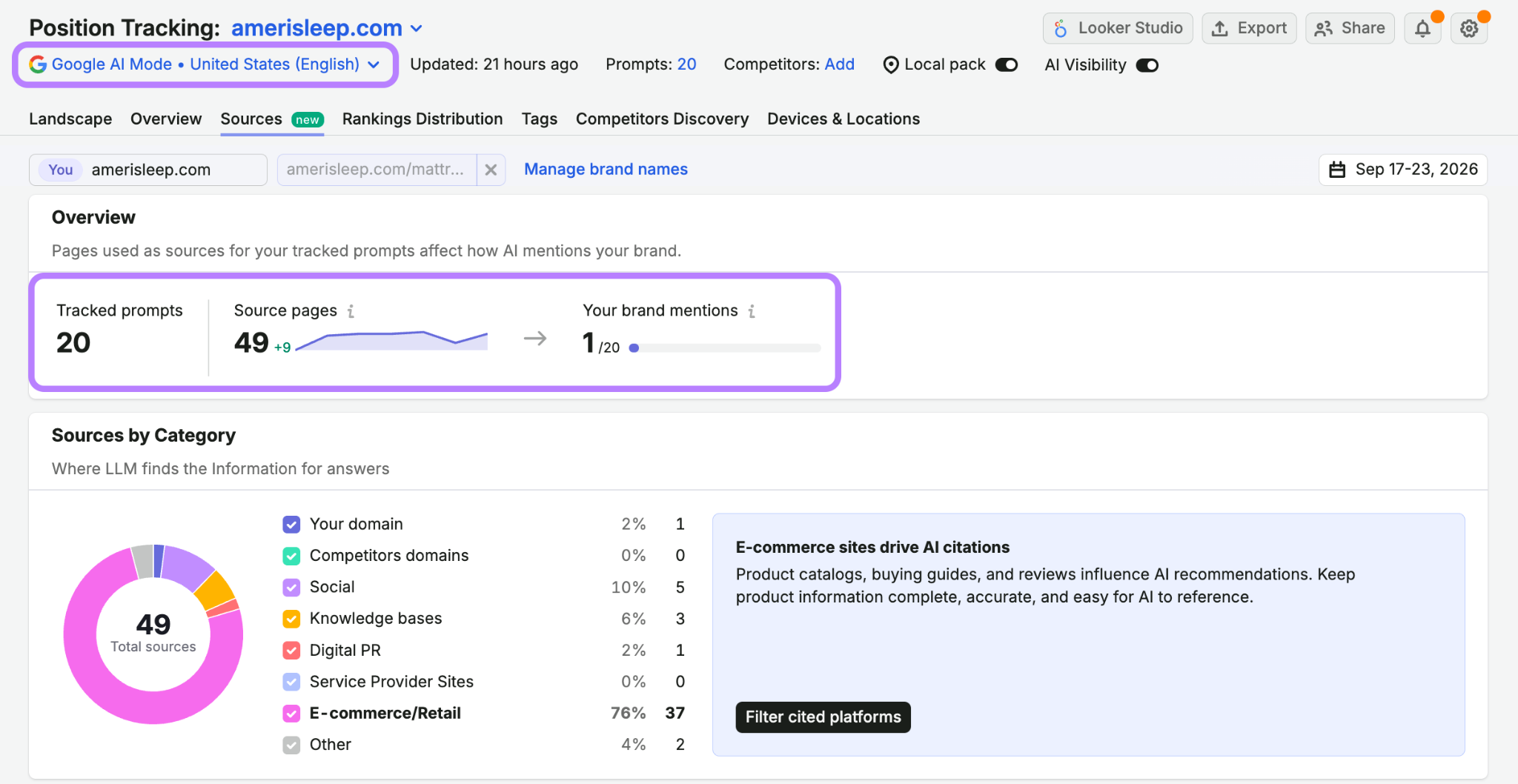Click the Export button
This screenshot has height=784, width=1518.
click(x=1249, y=28)
